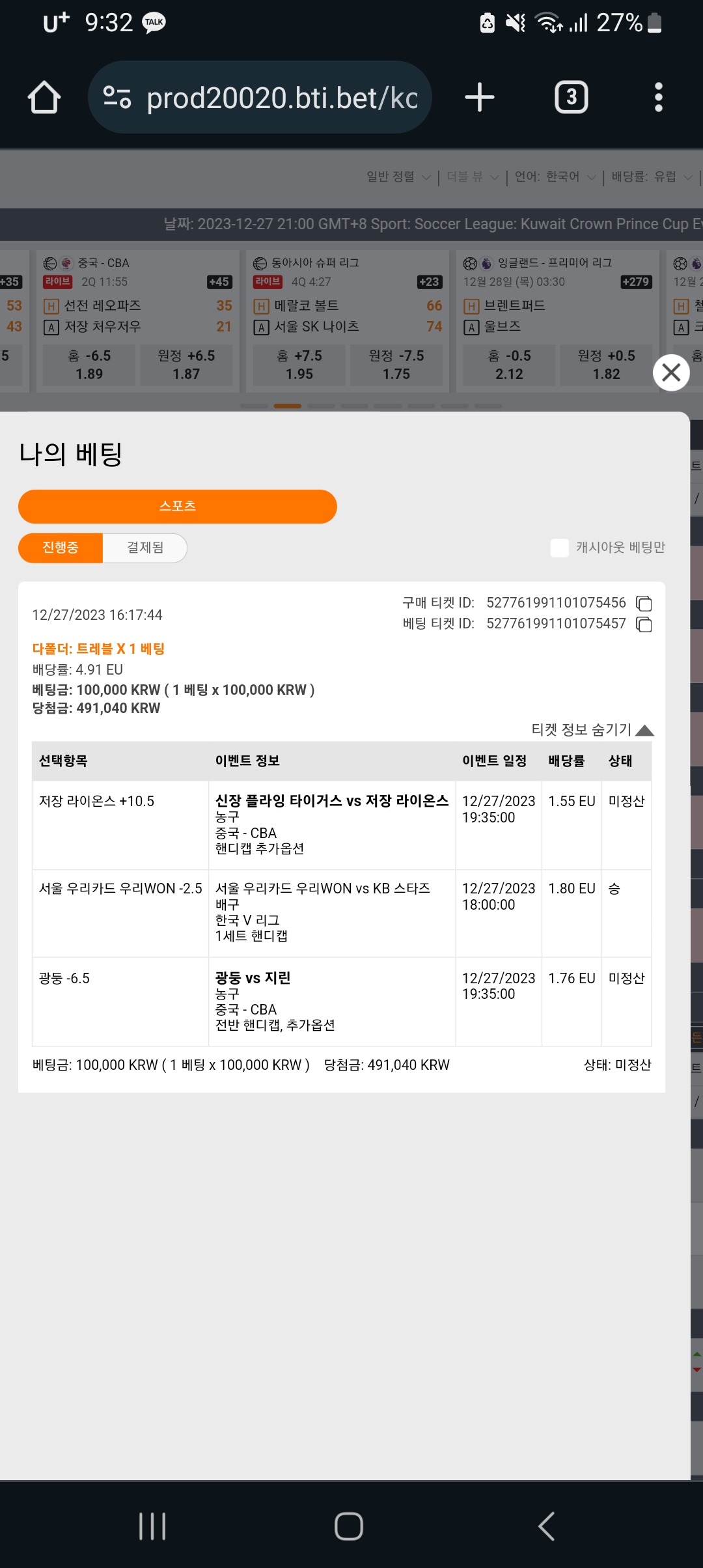Tap the browser home icon

(44, 98)
